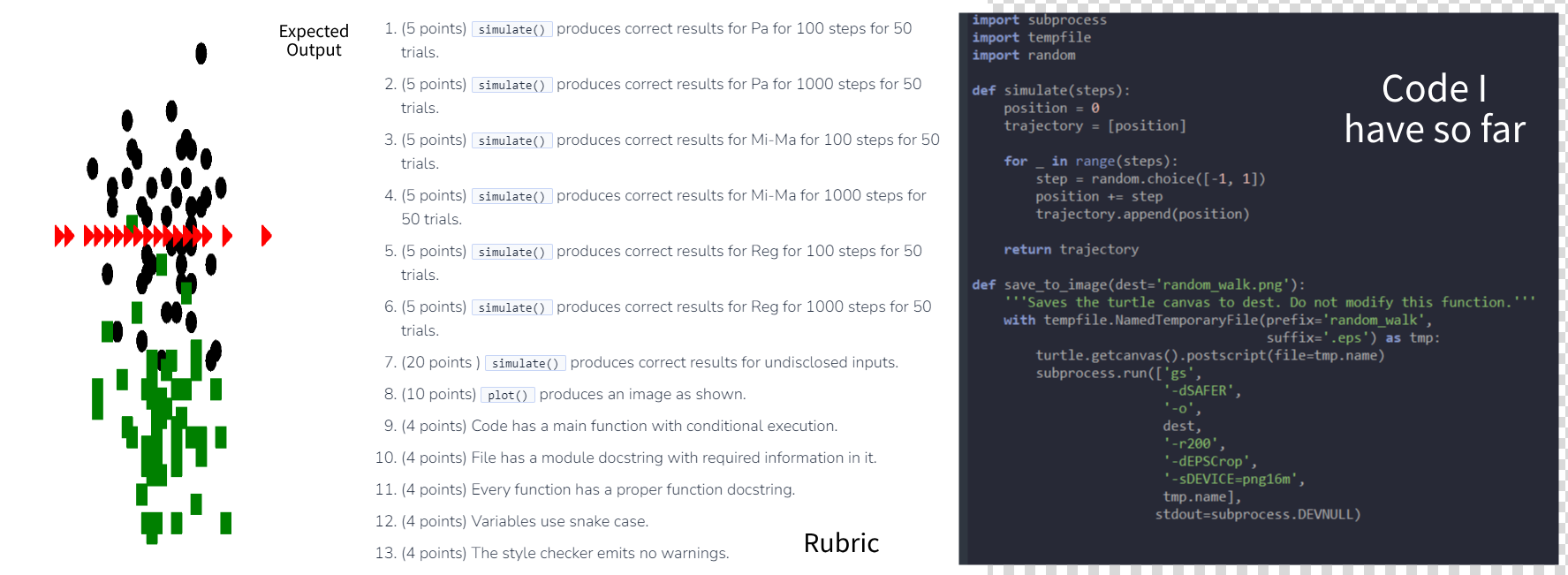Click code argument '-dEPSCrop'
The width and height of the screenshot is (1568, 575).
(1209, 461)
